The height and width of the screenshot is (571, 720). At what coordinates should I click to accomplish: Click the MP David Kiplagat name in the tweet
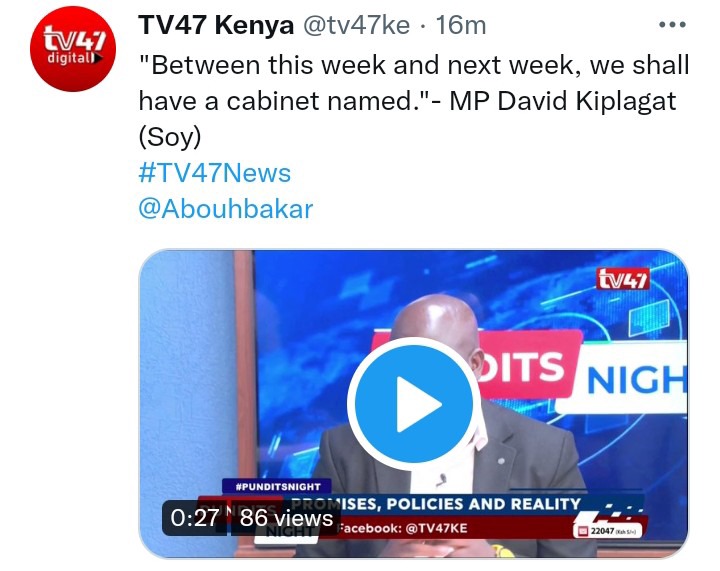click(x=562, y=101)
